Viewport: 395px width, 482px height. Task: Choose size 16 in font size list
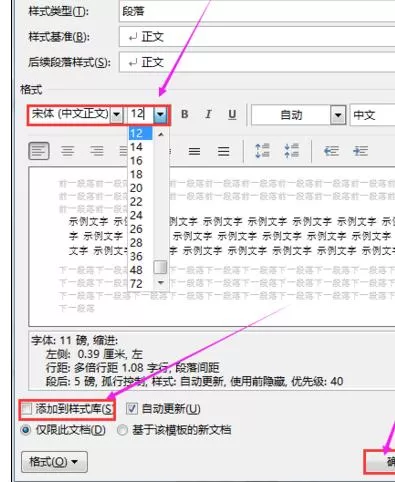(140, 161)
